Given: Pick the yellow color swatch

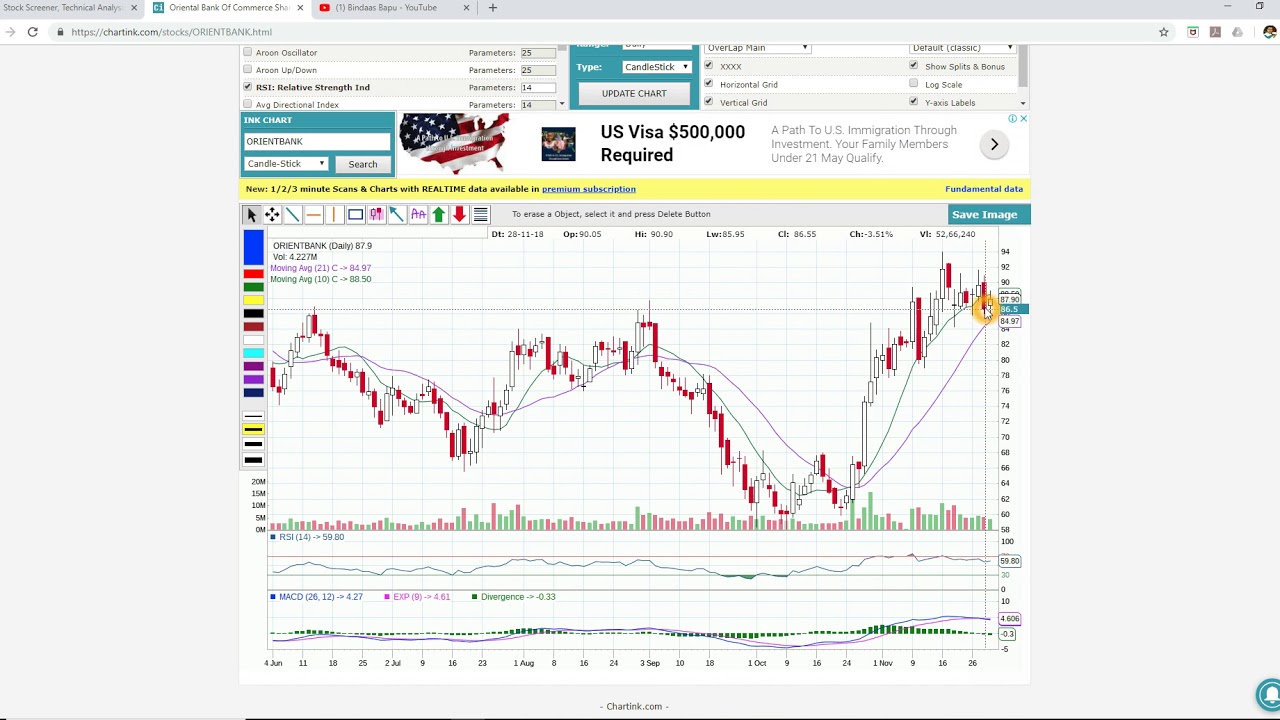Looking at the screenshot, I should [x=253, y=300].
